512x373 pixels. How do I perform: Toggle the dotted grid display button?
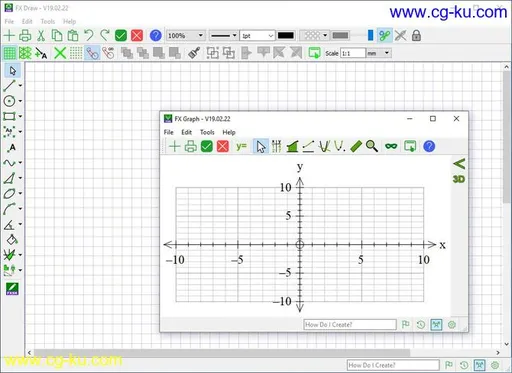76,53
